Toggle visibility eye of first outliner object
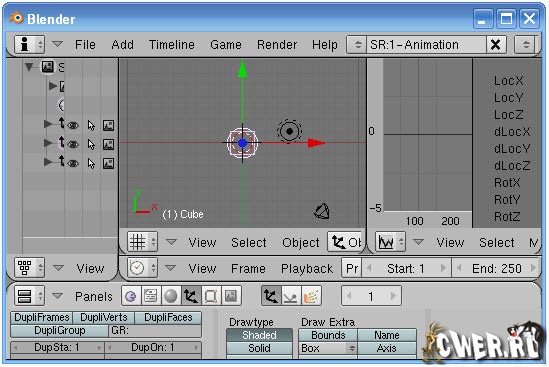 (73, 125)
